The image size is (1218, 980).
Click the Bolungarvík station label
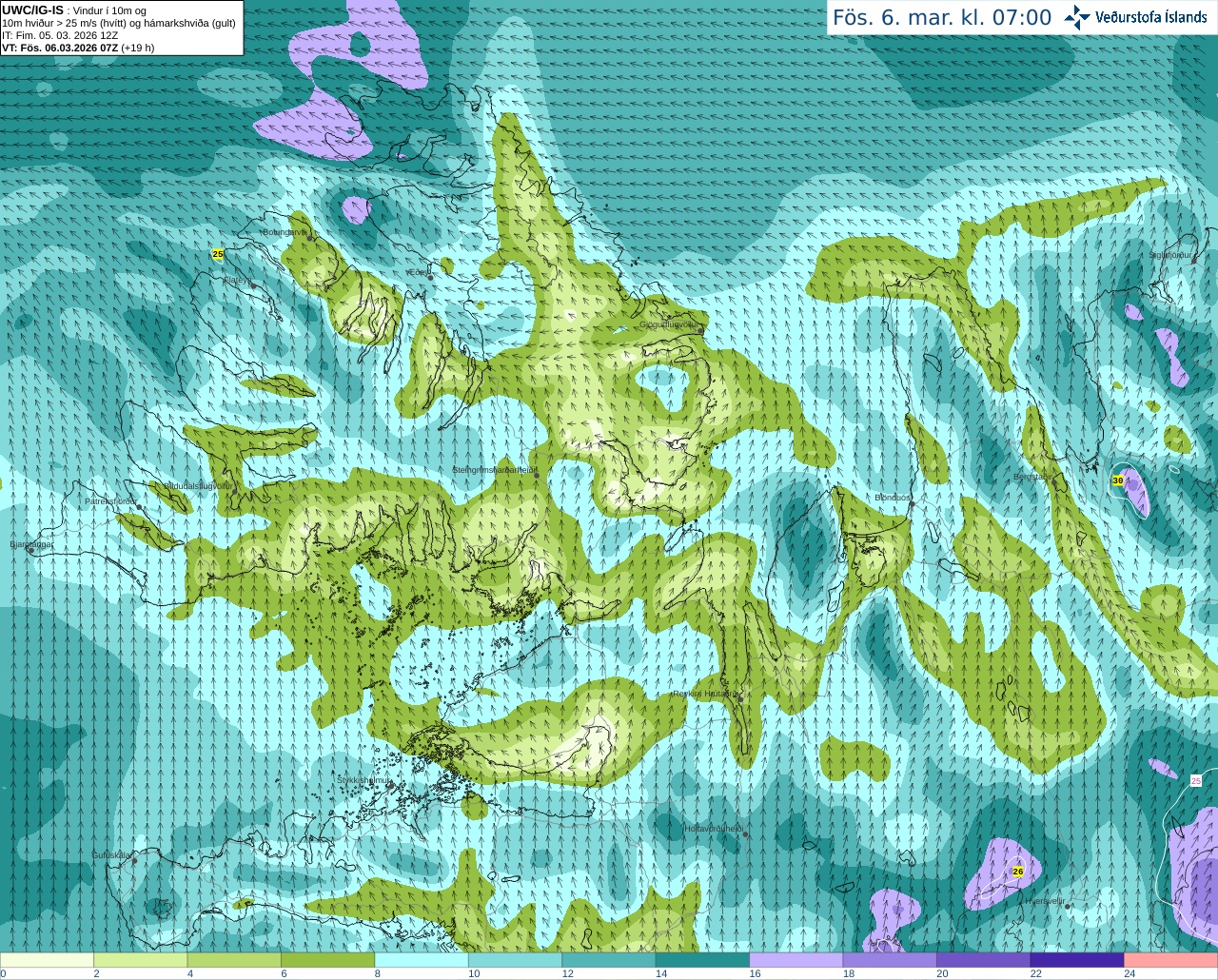(x=285, y=231)
